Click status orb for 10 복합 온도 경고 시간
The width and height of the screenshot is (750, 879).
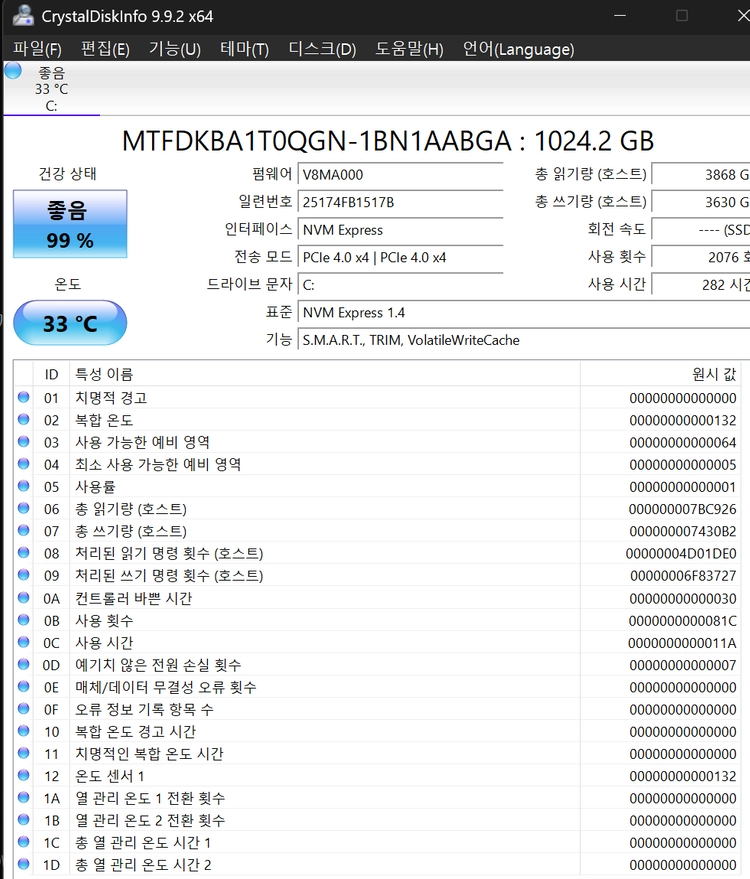(x=24, y=731)
